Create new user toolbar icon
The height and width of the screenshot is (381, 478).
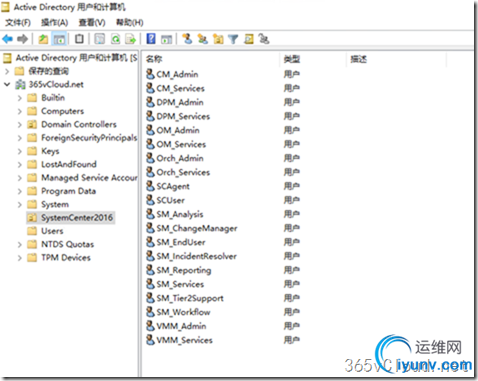[187, 39]
